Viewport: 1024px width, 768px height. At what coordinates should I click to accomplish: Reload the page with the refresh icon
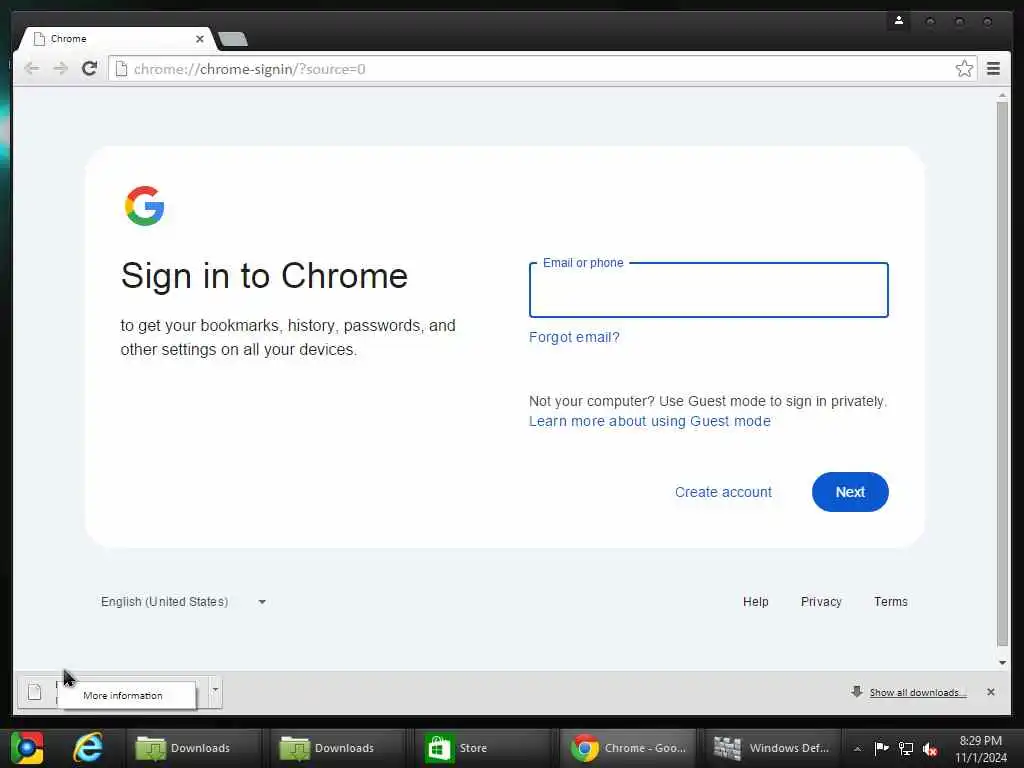pos(89,69)
